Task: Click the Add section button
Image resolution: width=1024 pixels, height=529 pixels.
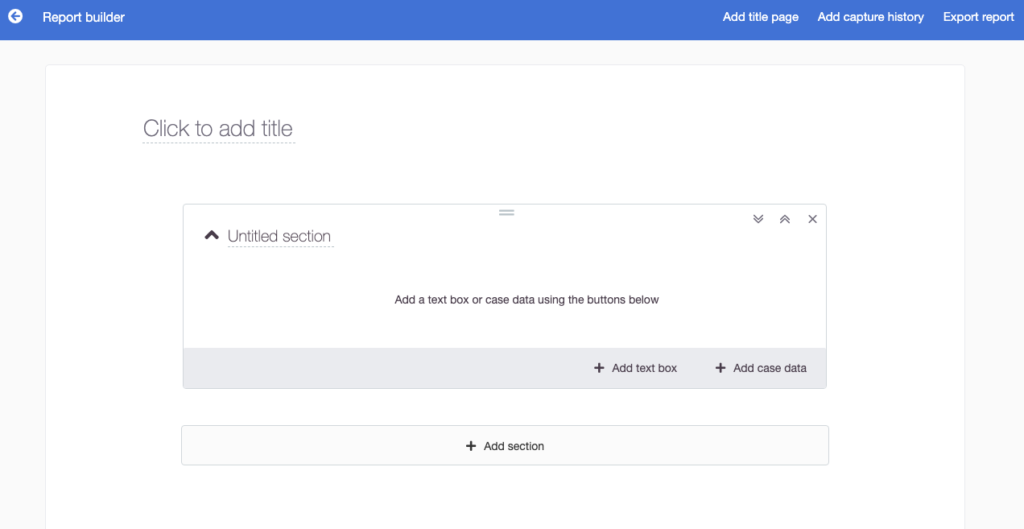Action: click(513, 446)
